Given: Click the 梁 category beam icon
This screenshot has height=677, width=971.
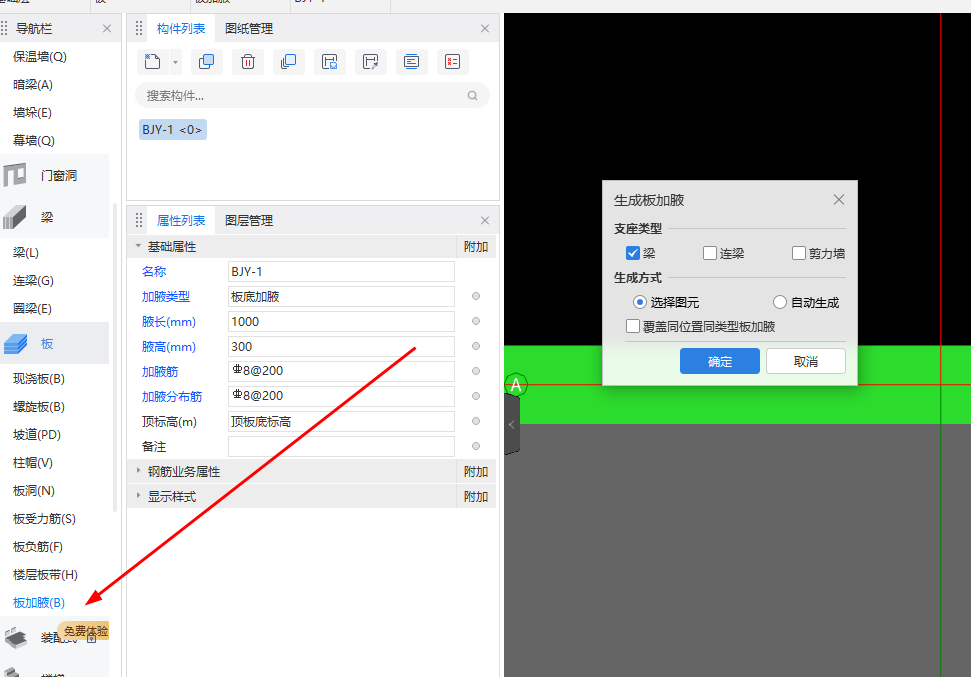Looking at the screenshot, I should point(15,217).
